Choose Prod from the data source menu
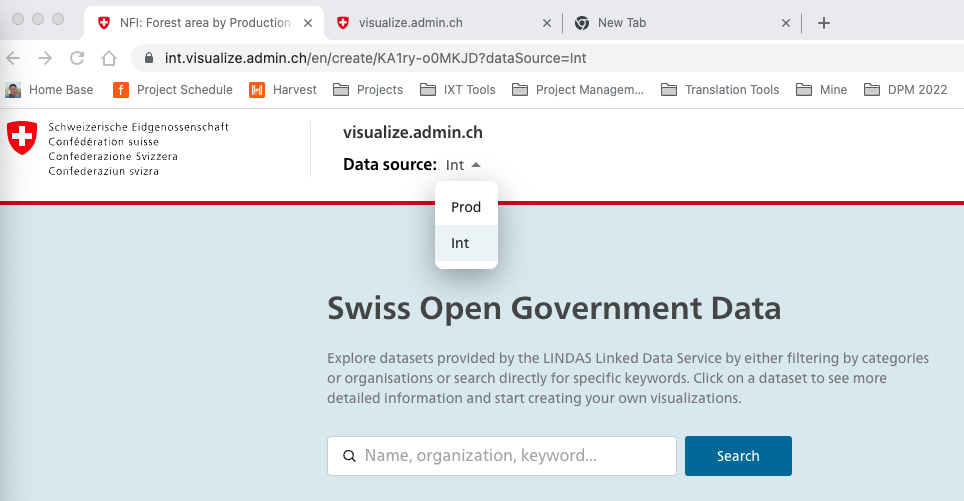964x501 pixels. click(466, 207)
